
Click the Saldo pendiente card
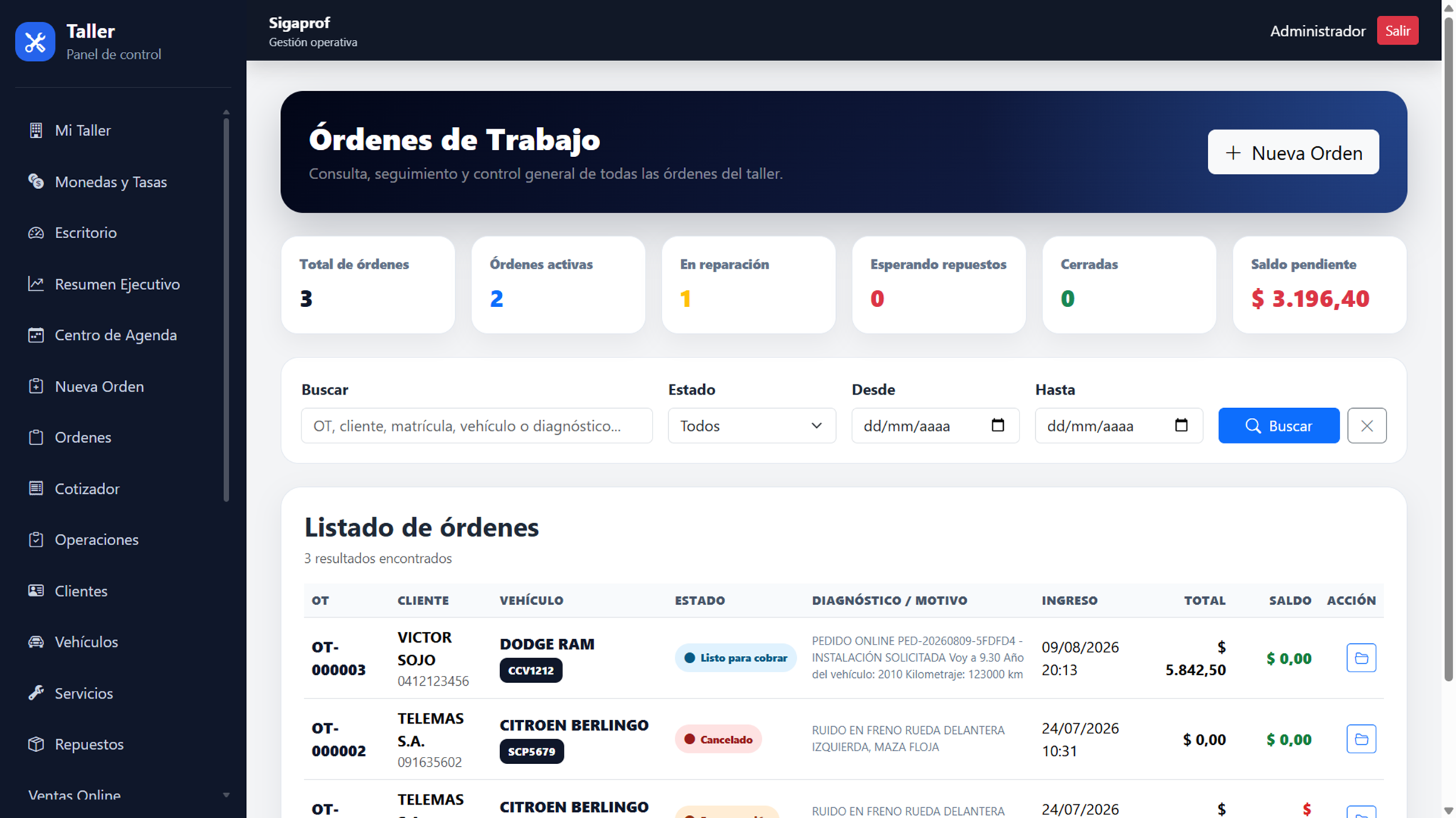(x=1319, y=284)
